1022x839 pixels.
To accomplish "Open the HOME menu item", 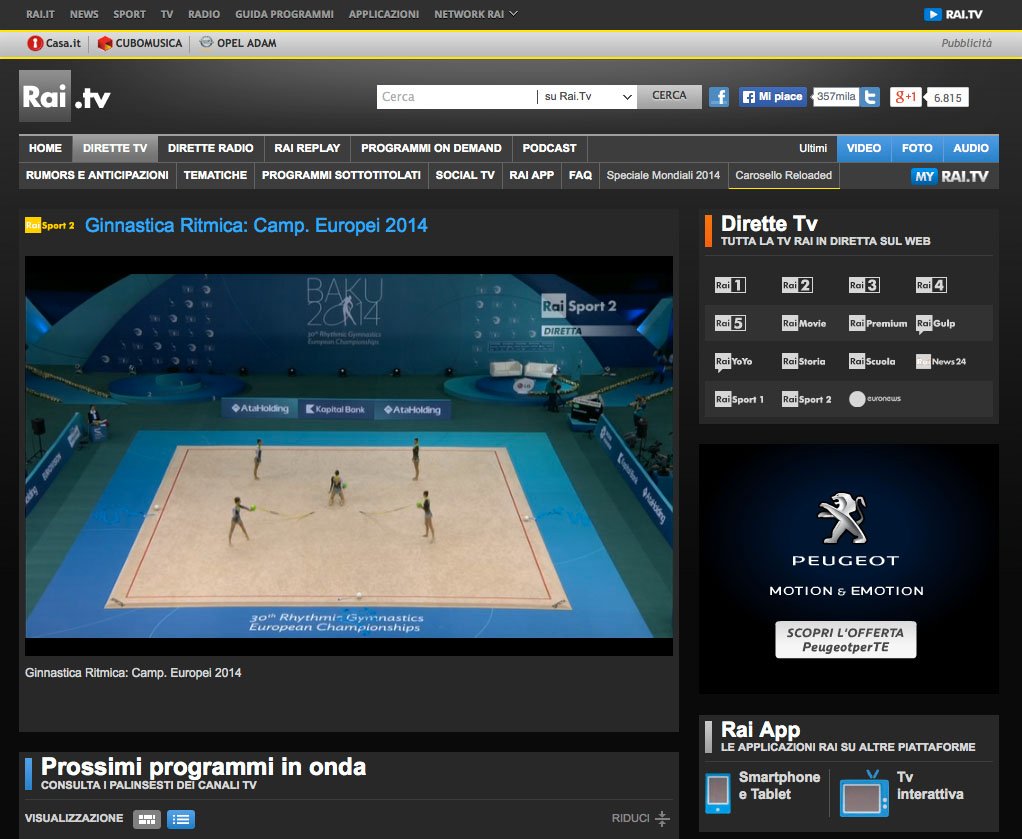I will click(x=46, y=148).
